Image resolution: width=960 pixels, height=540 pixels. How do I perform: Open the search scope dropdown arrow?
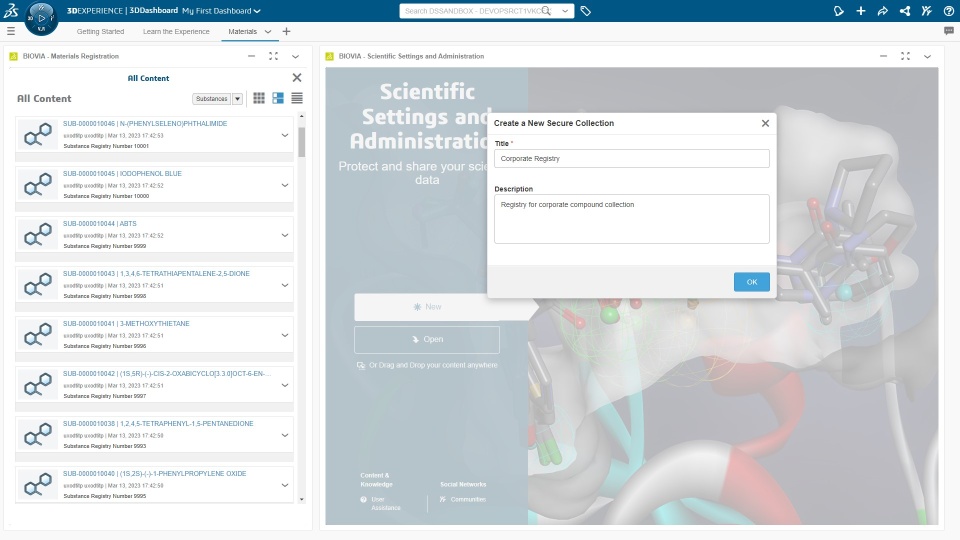(564, 11)
